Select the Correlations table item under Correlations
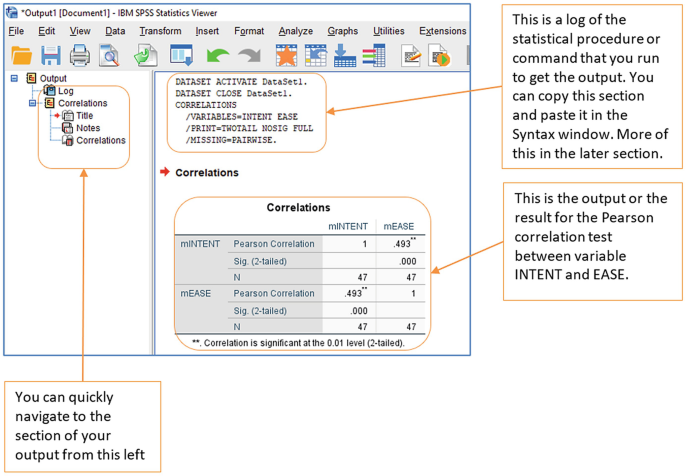The image size is (685, 476). tap(100, 140)
